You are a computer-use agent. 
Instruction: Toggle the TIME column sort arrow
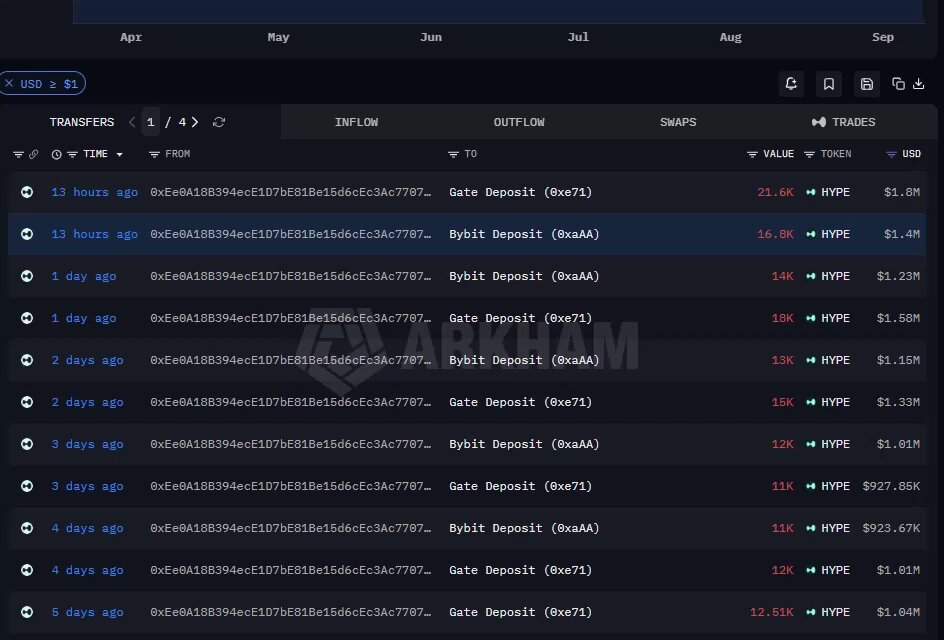(120, 155)
